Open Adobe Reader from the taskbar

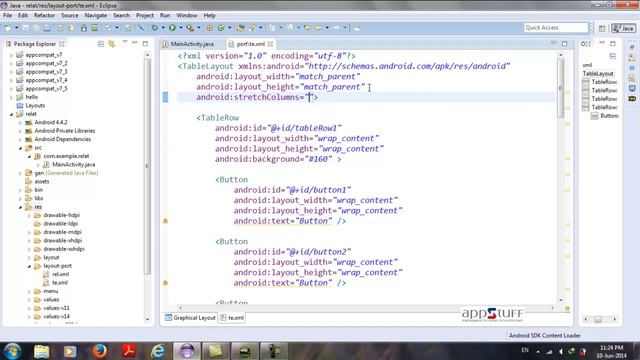(x=129, y=351)
